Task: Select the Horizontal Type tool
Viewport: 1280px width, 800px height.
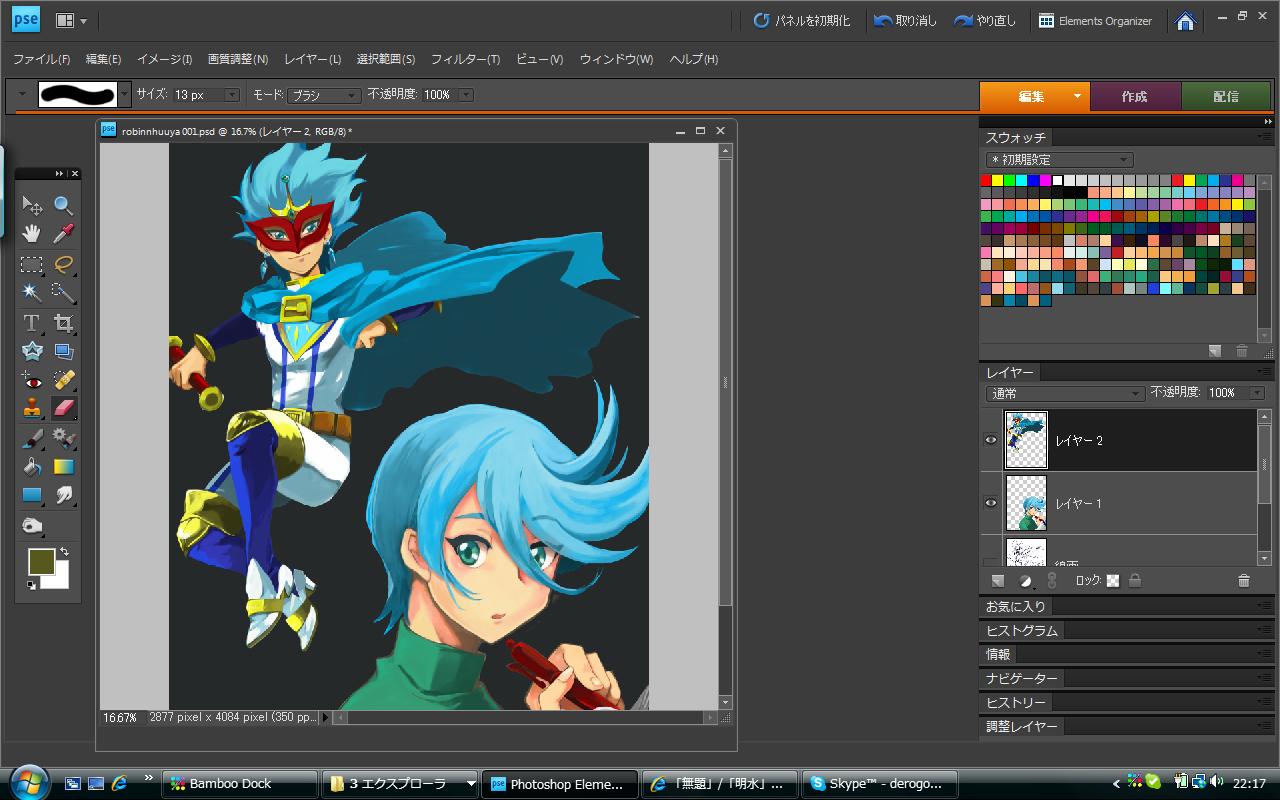Action: [32, 322]
